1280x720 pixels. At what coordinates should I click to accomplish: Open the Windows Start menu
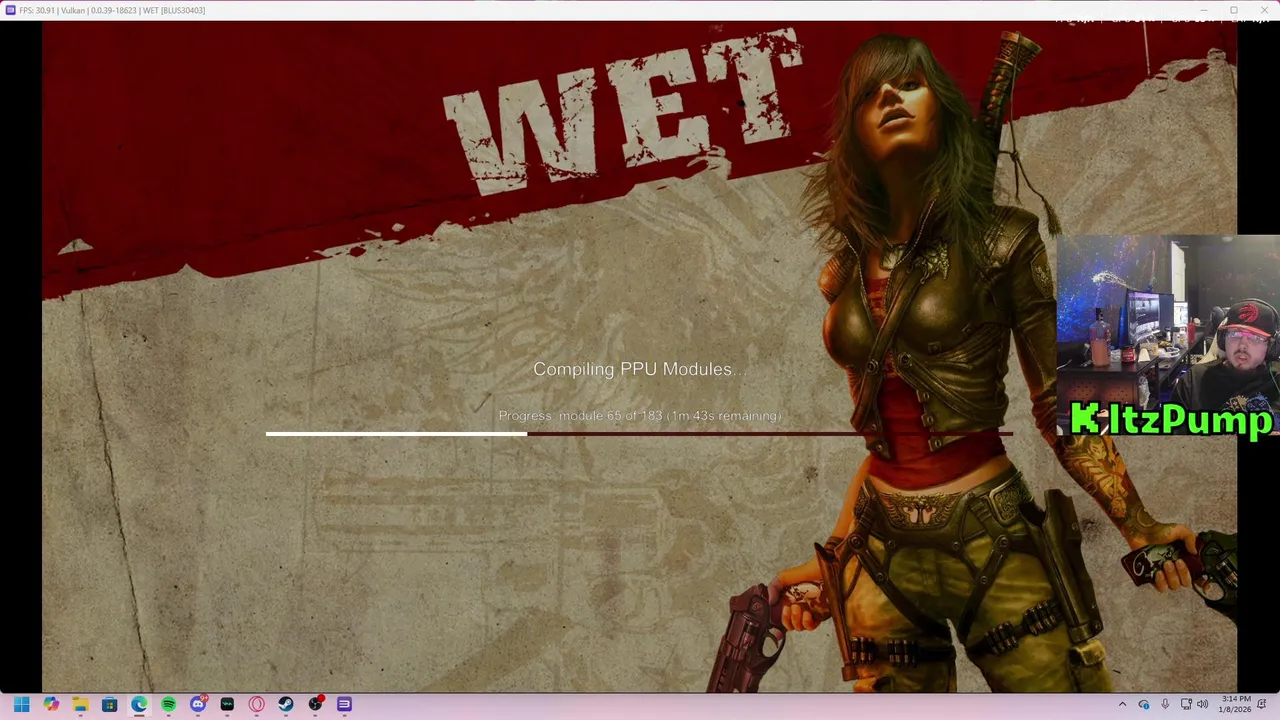tap(21, 705)
